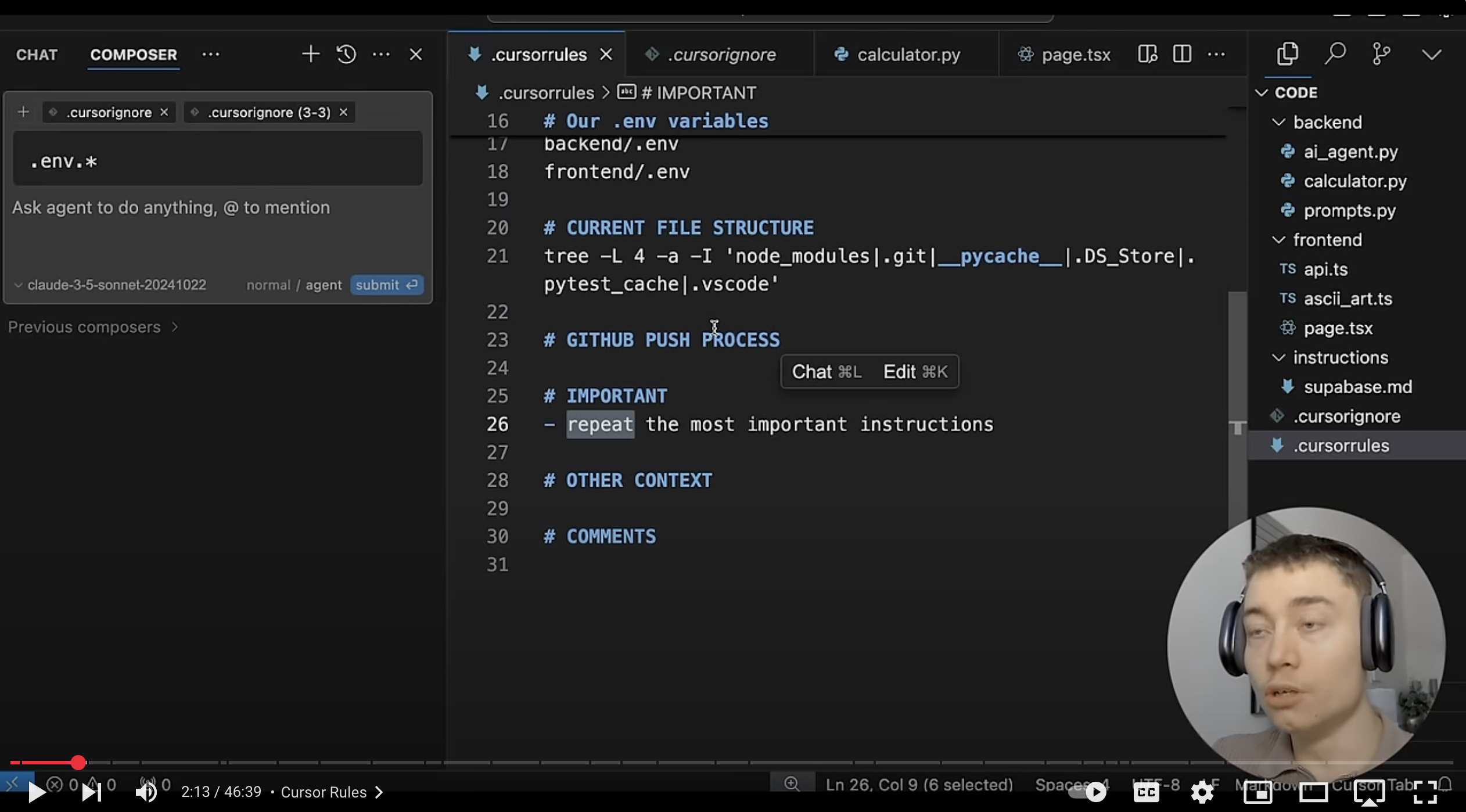This screenshot has height=812, width=1466.
Task: Open the explorer files icon
Action: [x=1288, y=55]
